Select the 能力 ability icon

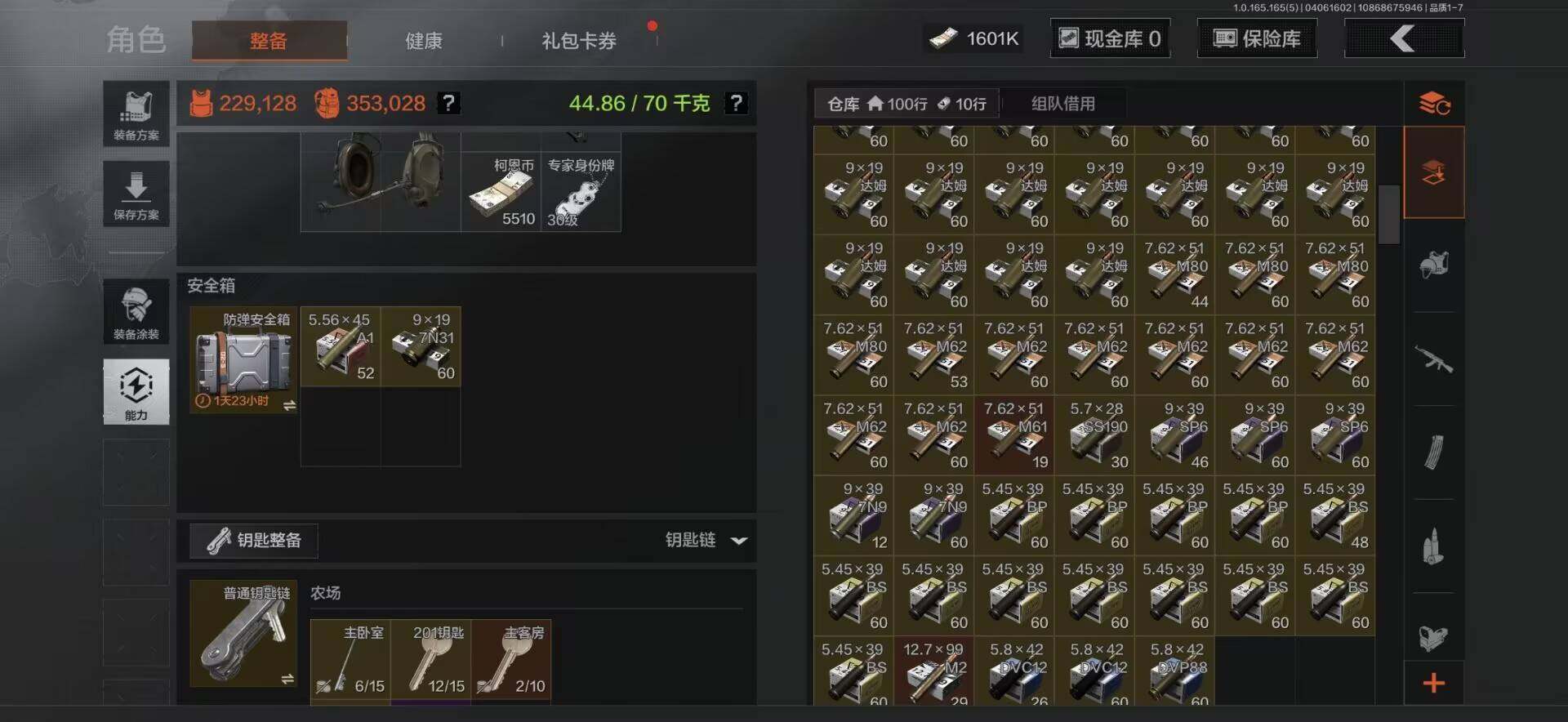[x=136, y=392]
